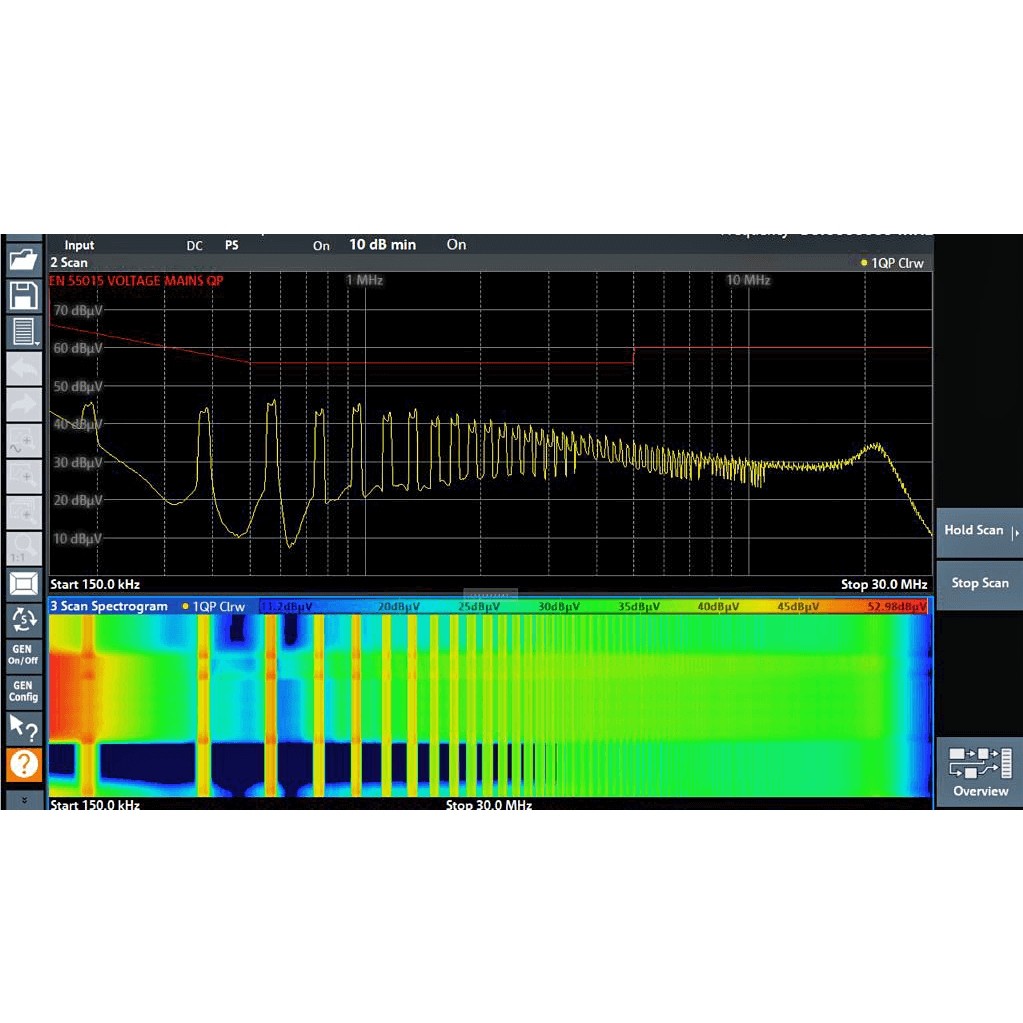The height and width of the screenshot is (1023, 1023).
Task: Click the 'PS' value in the header
Action: click(232, 245)
